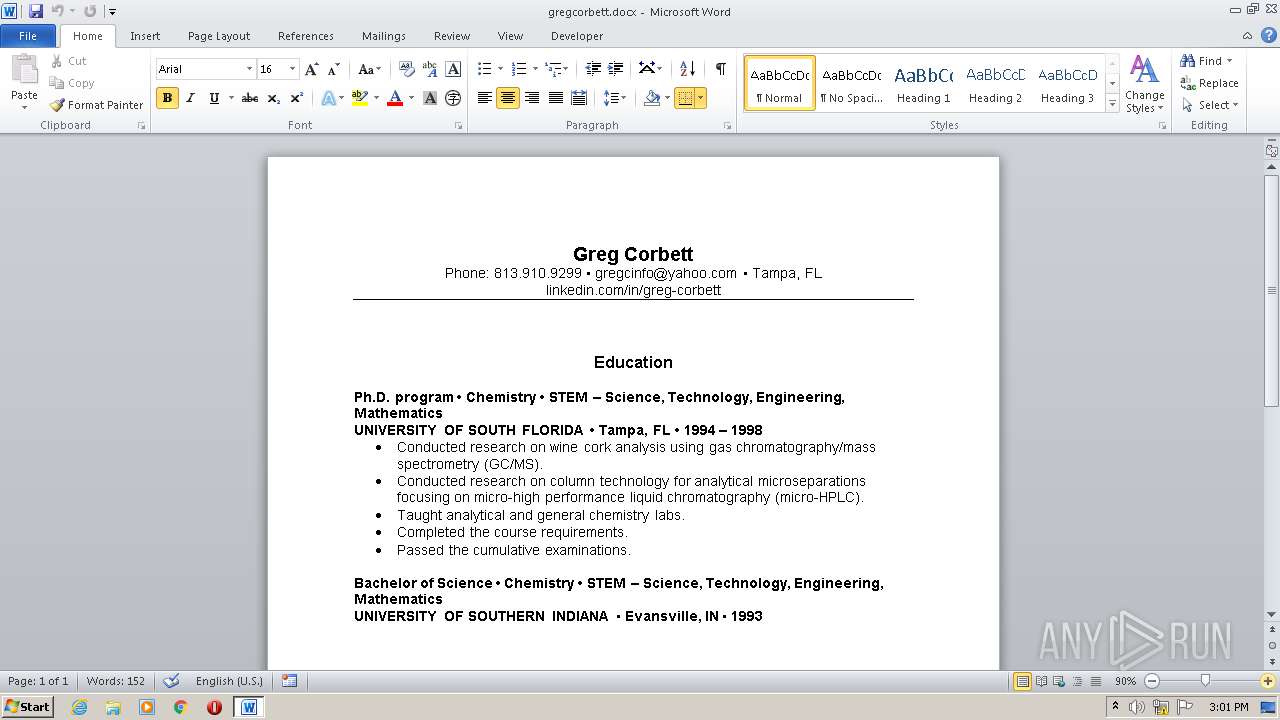Click English (U.S.) language indicator
The image size is (1280, 720).
pyautogui.click(x=229, y=681)
